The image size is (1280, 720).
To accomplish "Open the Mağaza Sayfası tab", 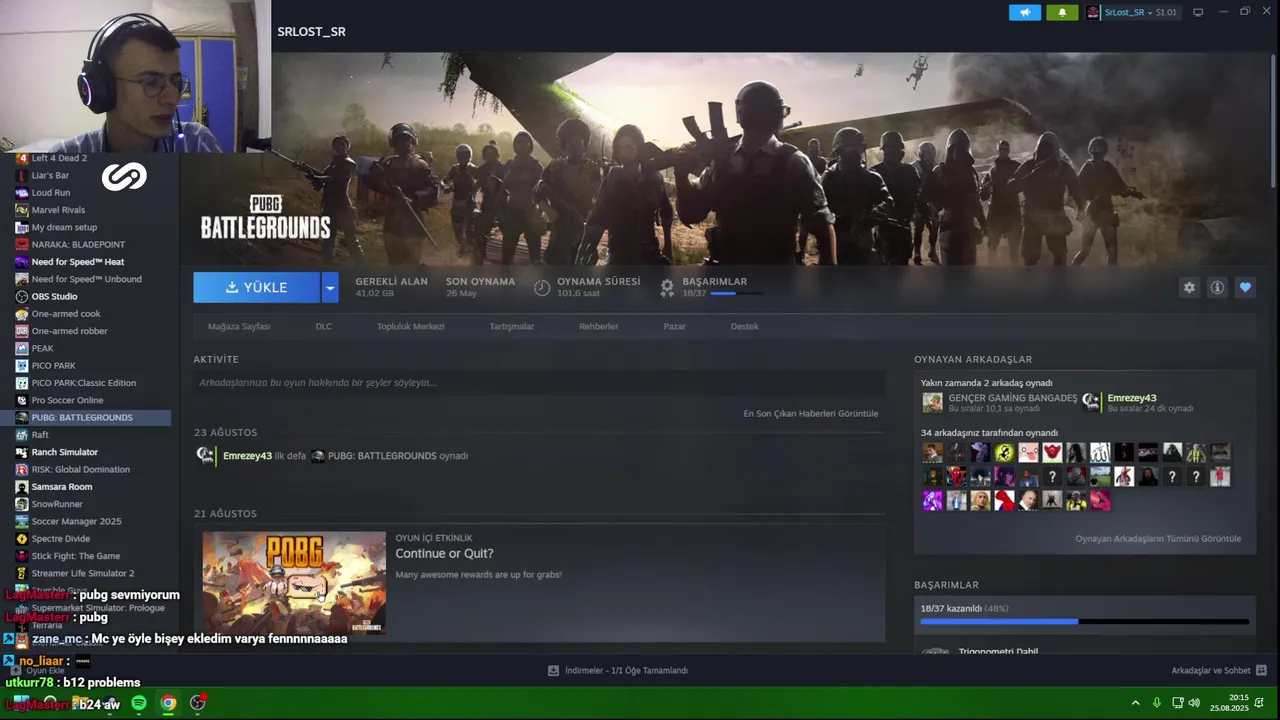I will point(239,326).
